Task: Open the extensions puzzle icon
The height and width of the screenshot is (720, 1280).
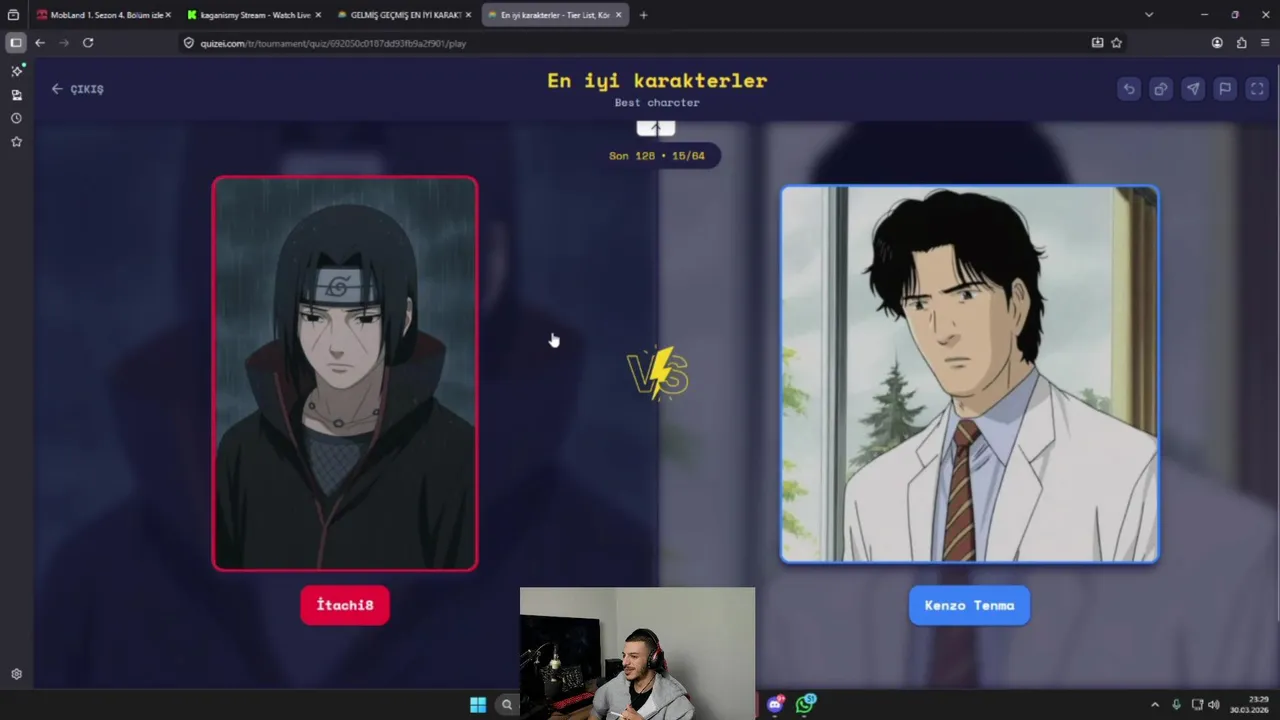Action: 1241,43
